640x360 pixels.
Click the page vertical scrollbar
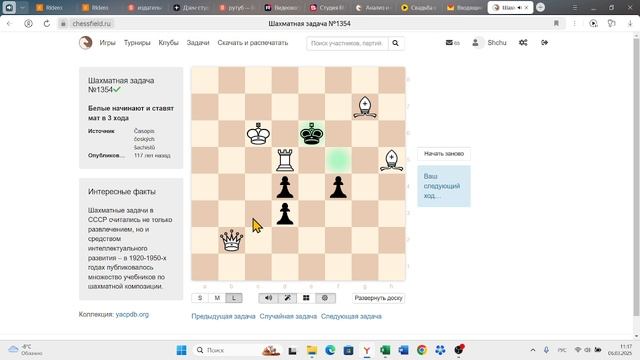636,176
